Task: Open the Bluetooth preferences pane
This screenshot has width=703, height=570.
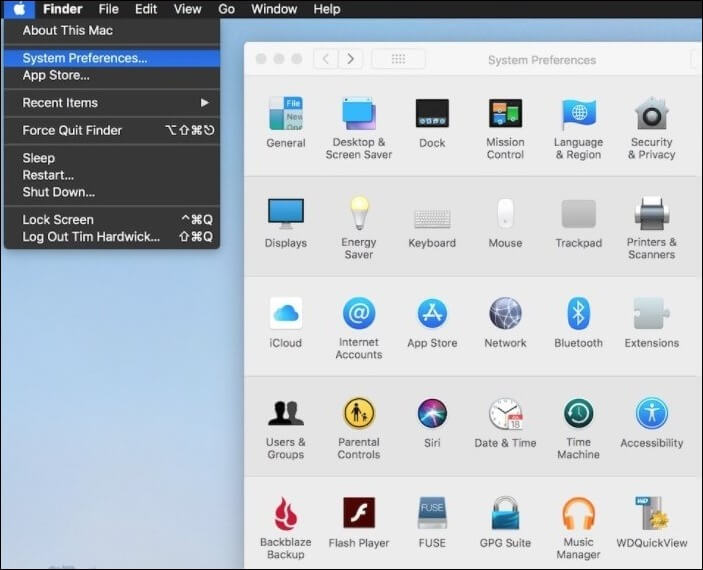Action: click(578, 323)
